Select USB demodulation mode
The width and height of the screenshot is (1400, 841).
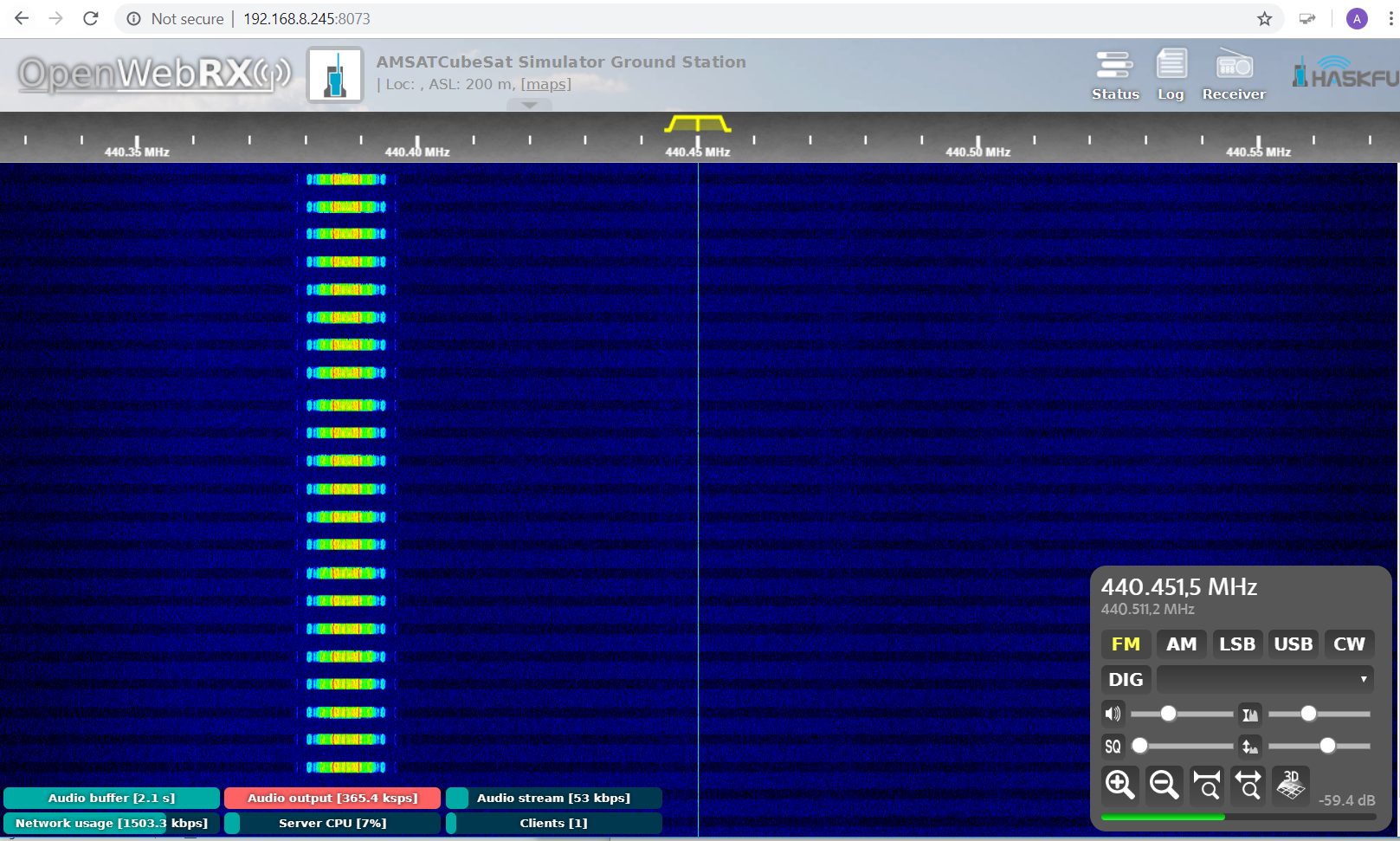click(x=1294, y=644)
